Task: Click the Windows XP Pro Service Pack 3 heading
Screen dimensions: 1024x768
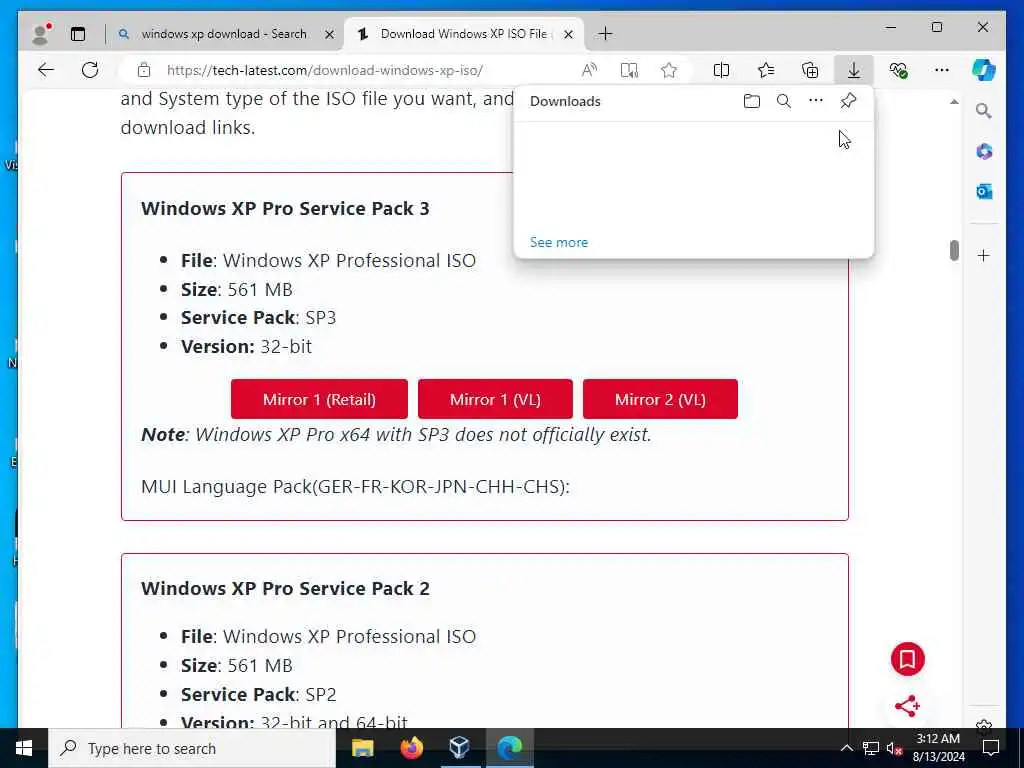Action: click(x=285, y=209)
